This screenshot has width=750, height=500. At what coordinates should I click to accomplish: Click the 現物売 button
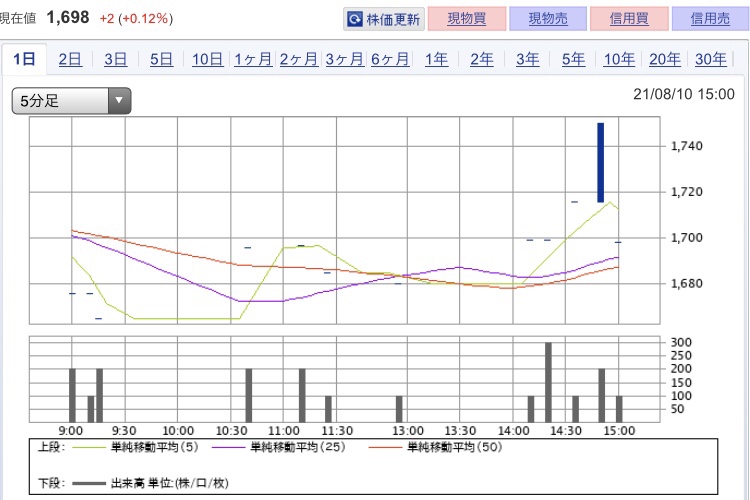pos(548,19)
